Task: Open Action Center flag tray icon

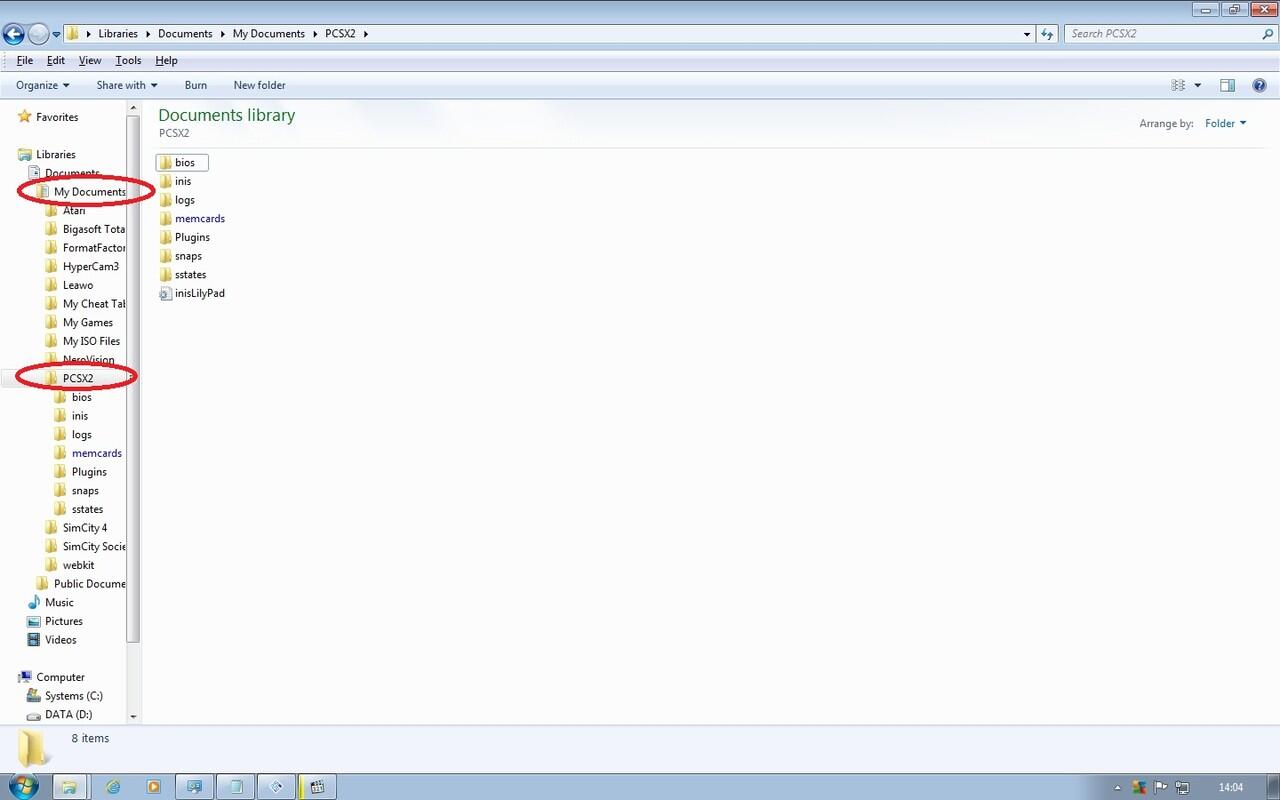Action: coord(1161,788)
